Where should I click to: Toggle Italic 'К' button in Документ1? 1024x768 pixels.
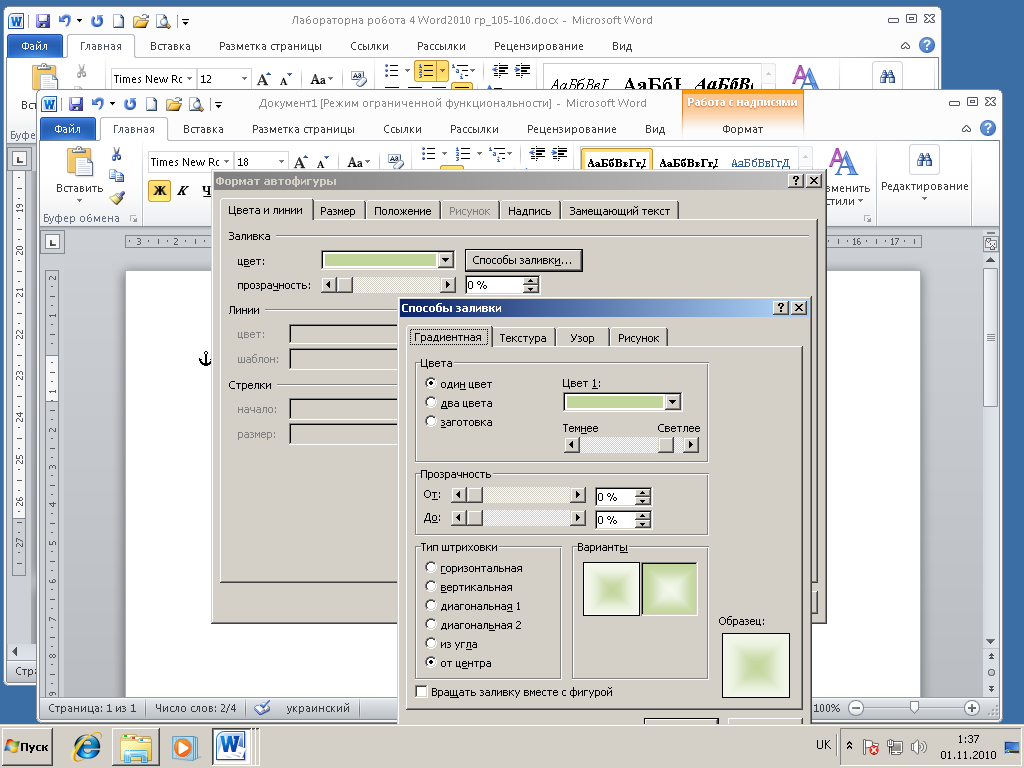(x=183, y=191)
